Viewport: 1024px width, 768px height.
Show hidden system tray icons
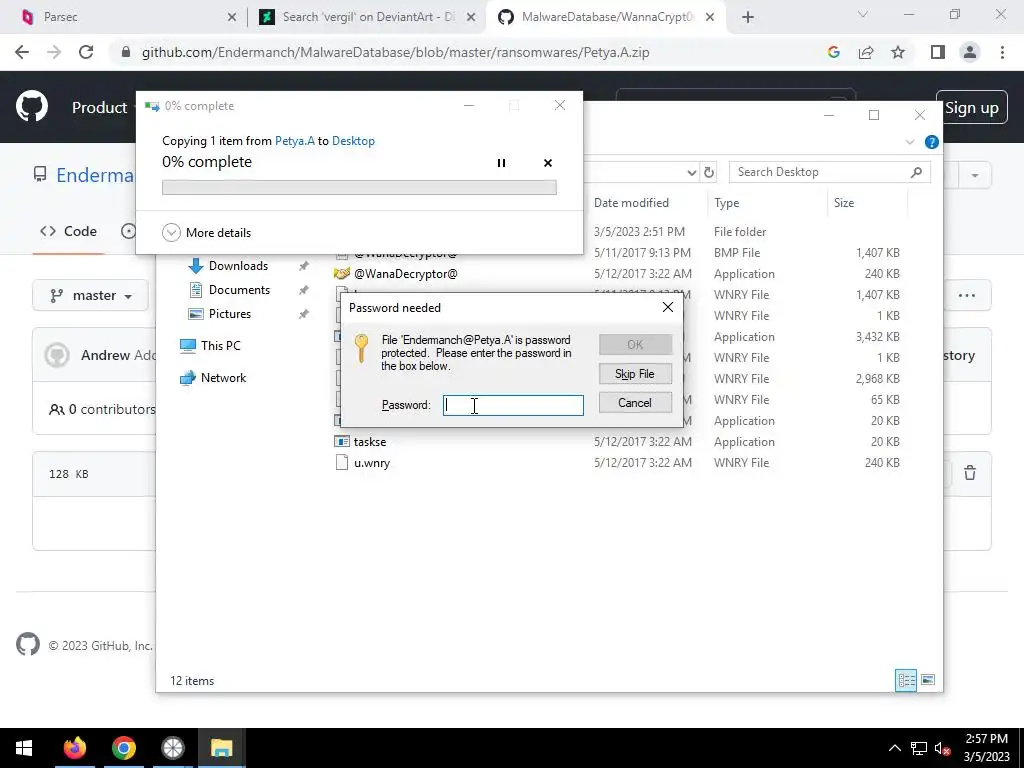pos(895,748)
